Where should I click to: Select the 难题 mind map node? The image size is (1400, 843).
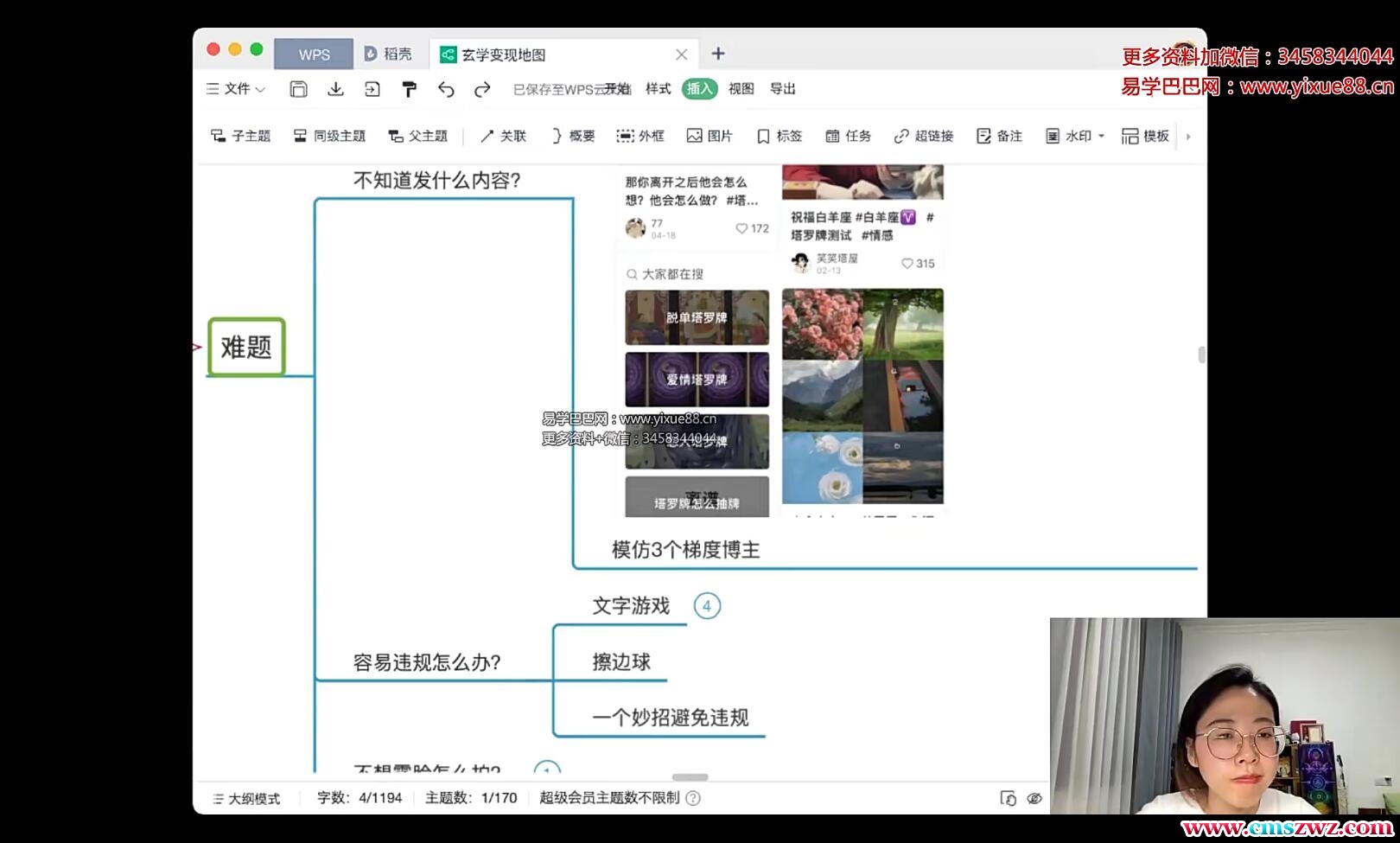coord(246,347)
